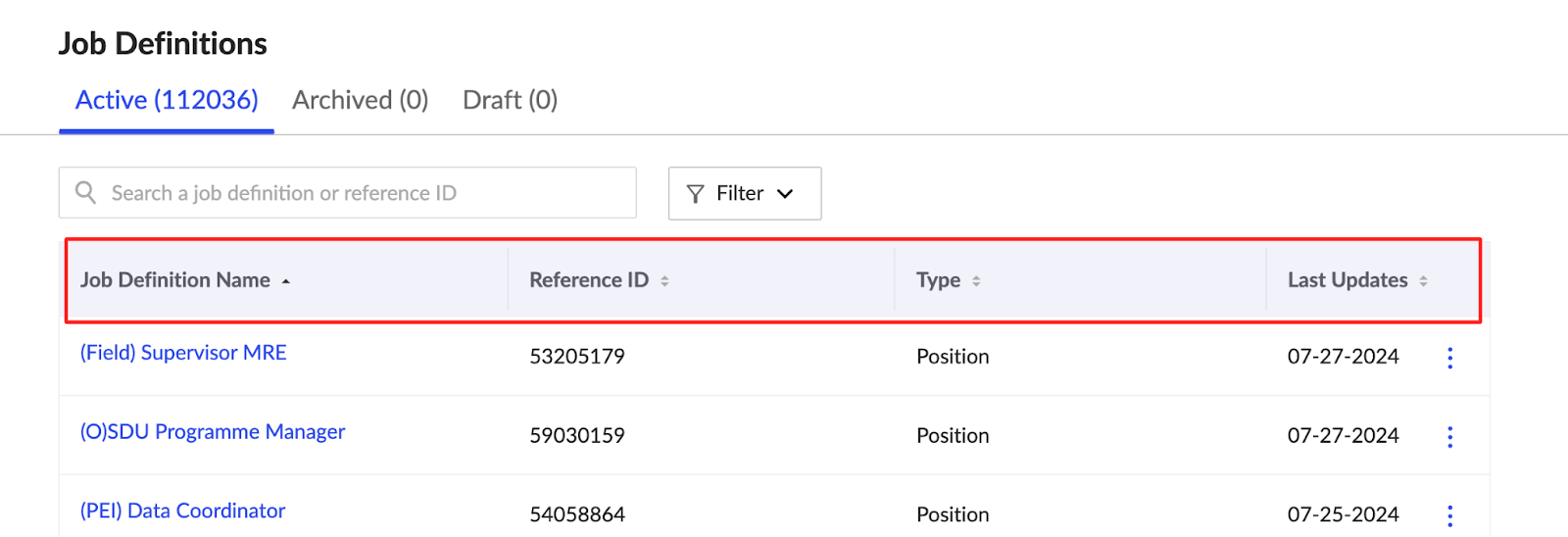Open more options for (PEI) Data Coordinator
Viewport: 1568px width, 537px height.
[1450, 515]
